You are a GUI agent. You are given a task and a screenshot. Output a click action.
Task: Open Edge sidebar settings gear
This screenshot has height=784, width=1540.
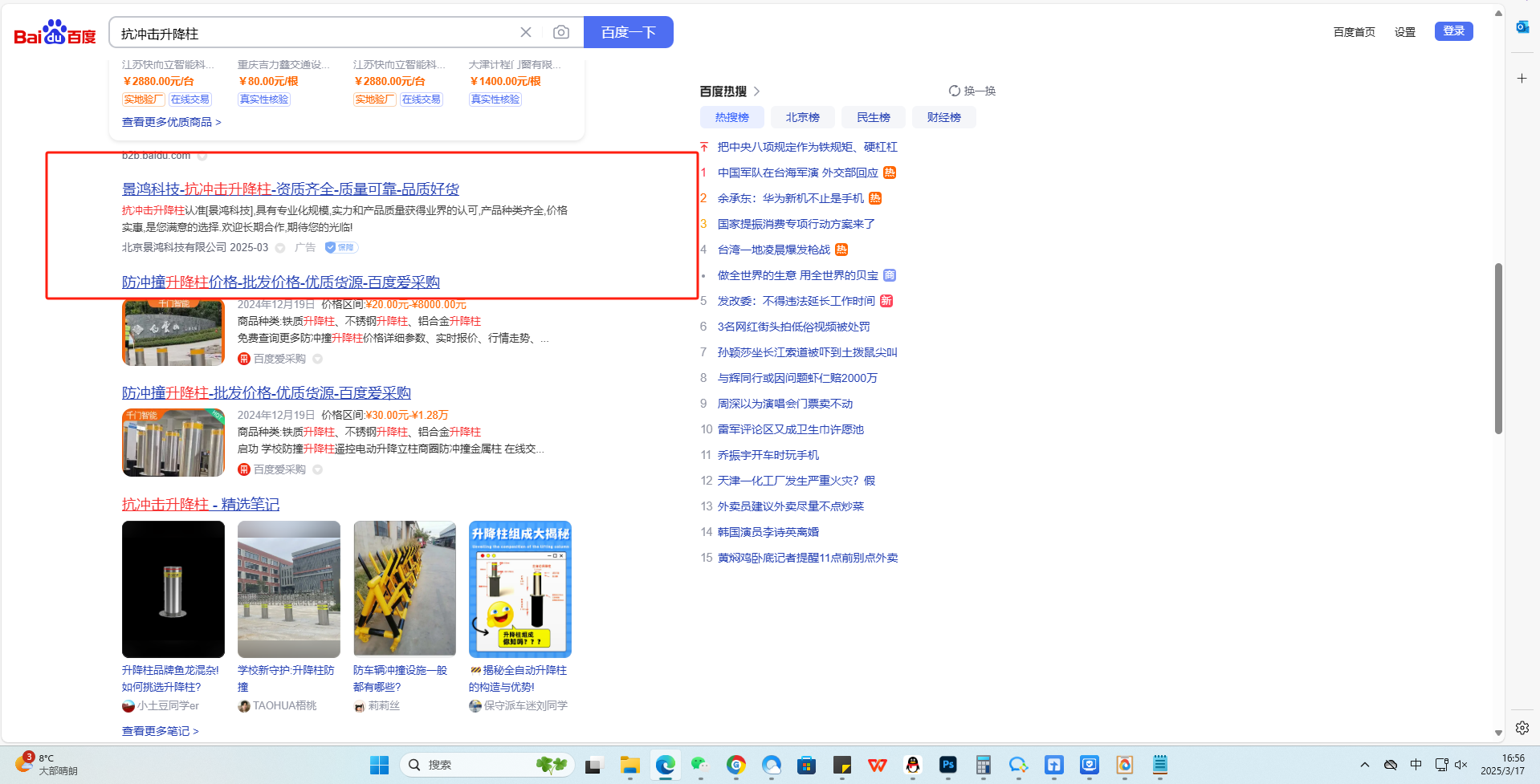(1522, 728)
